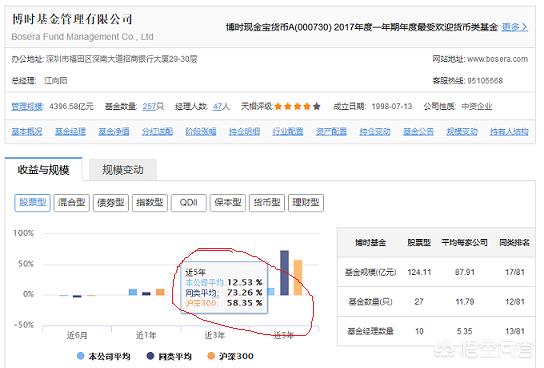
Task: Open the 持仓明细 link
Action: [x=245, y=131]
